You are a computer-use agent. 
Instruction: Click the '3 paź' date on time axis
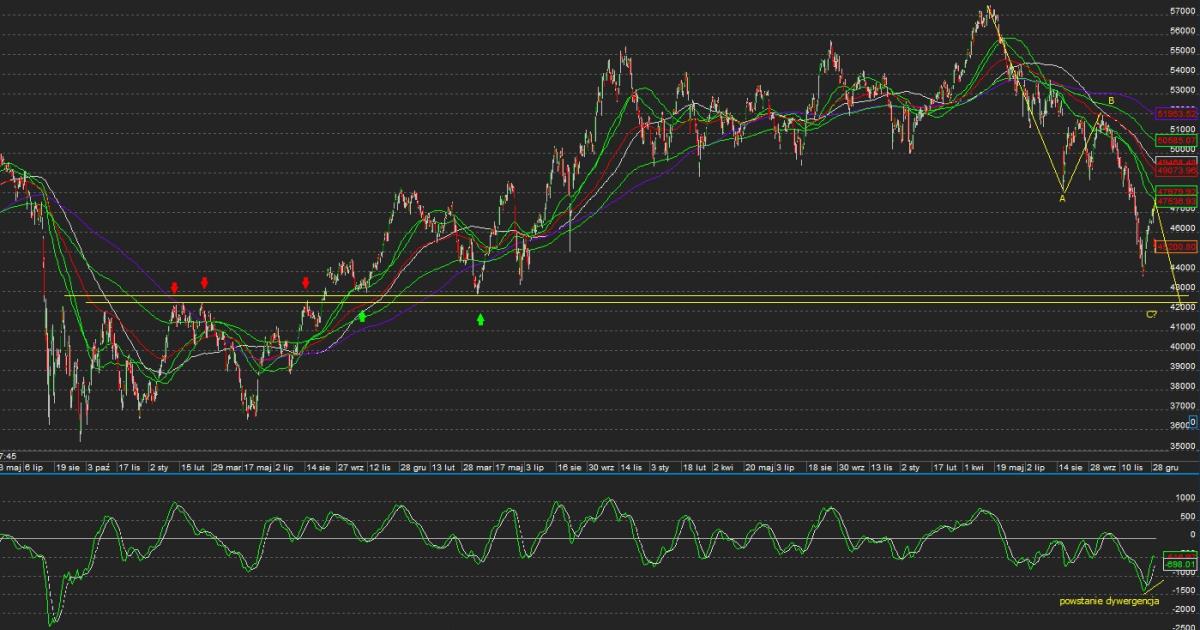point(98,467)
